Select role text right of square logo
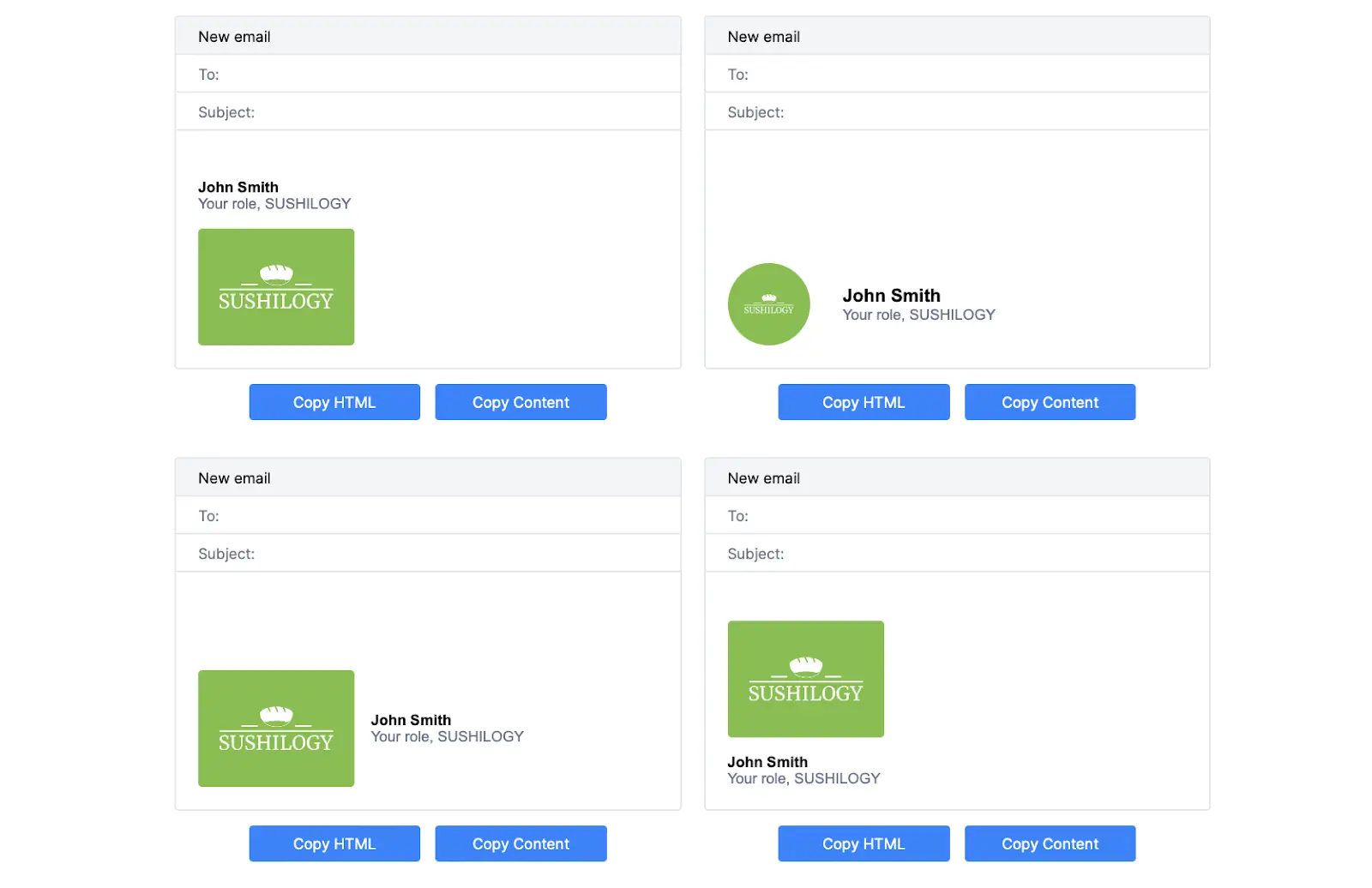The width and height of the screenshot is (1372, 888). [x=447, y=736]
